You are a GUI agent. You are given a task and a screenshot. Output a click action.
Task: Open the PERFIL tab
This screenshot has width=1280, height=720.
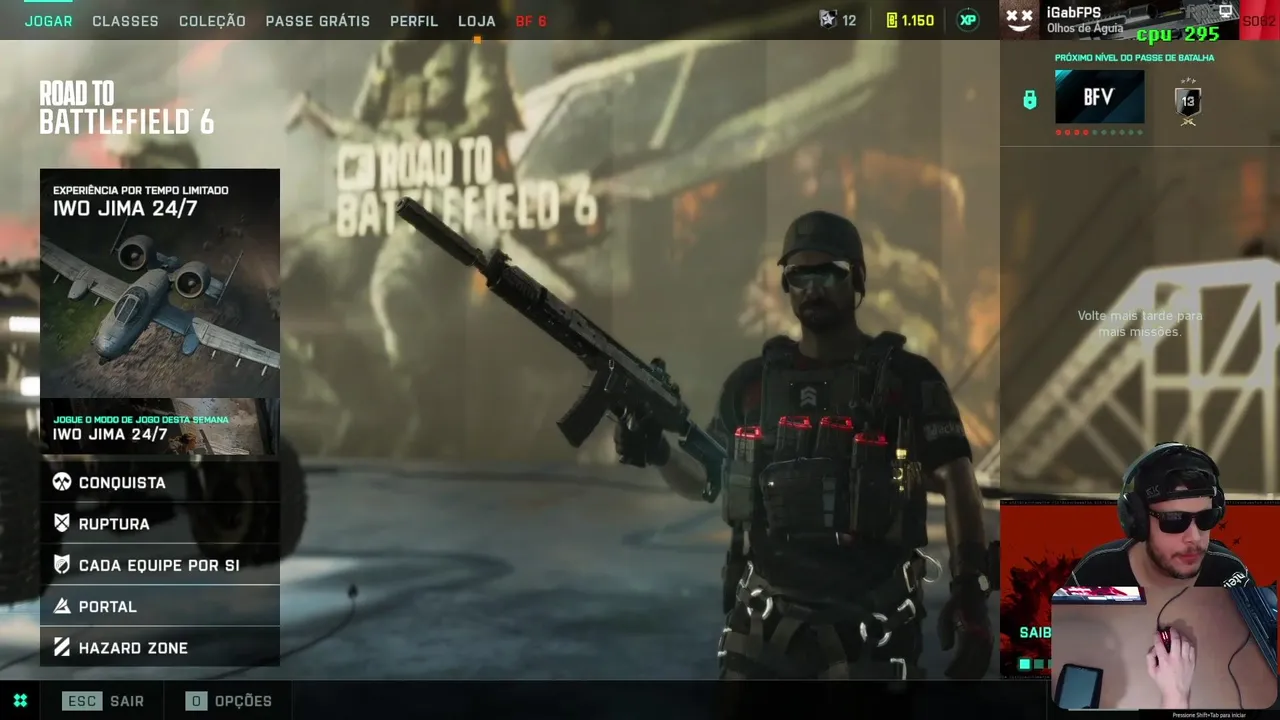[x=414, y=21]
